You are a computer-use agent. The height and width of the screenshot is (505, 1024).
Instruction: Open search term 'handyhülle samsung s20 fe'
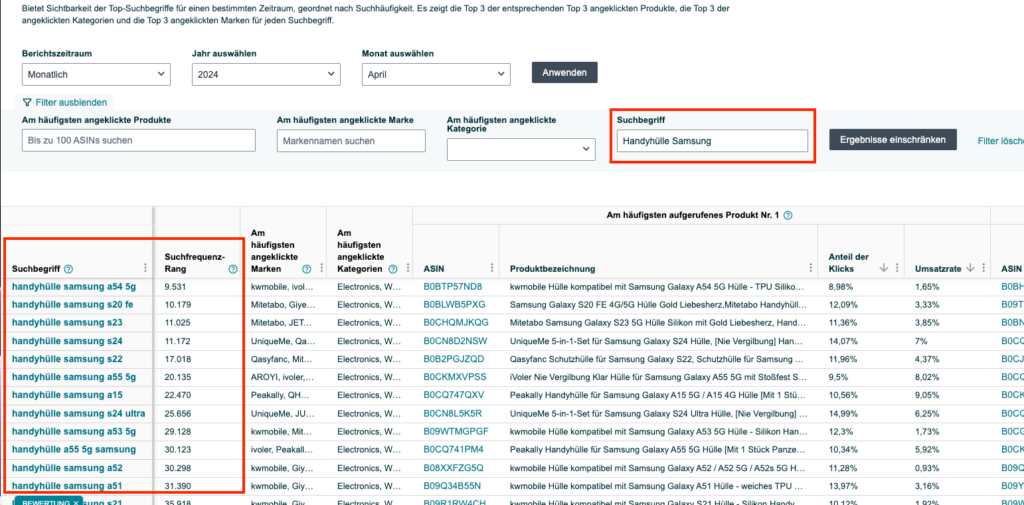72,304
